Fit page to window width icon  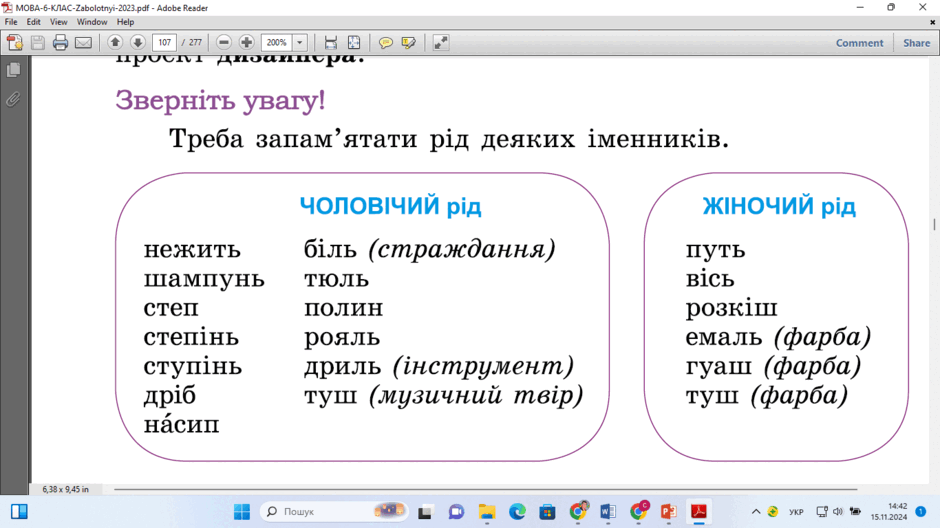click(x=331, y=43)
